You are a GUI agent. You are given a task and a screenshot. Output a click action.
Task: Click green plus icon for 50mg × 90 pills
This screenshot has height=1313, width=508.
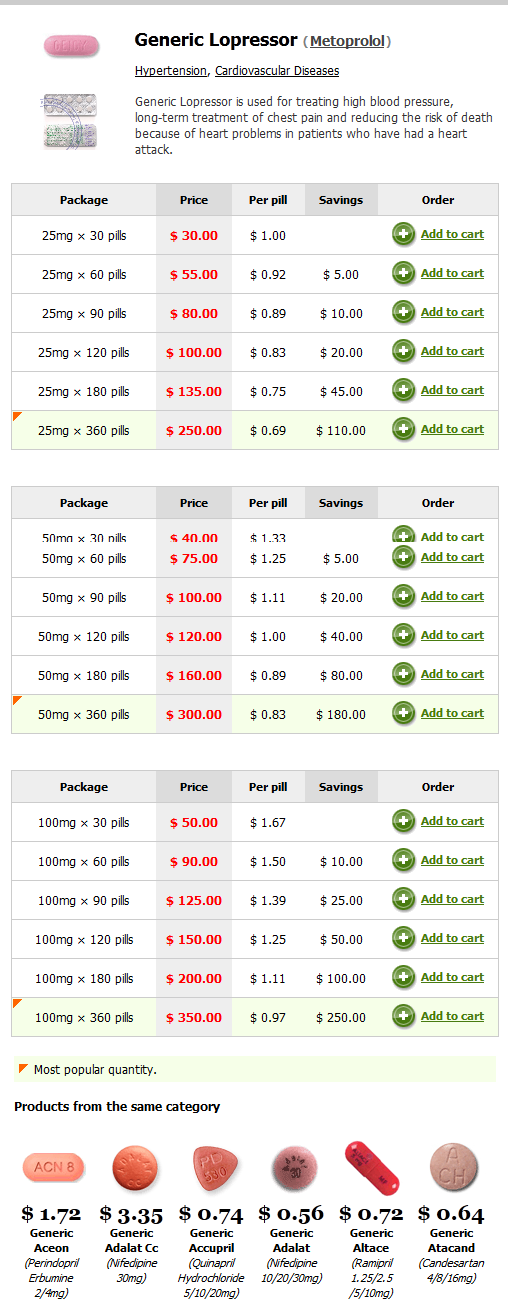(404, 597)
